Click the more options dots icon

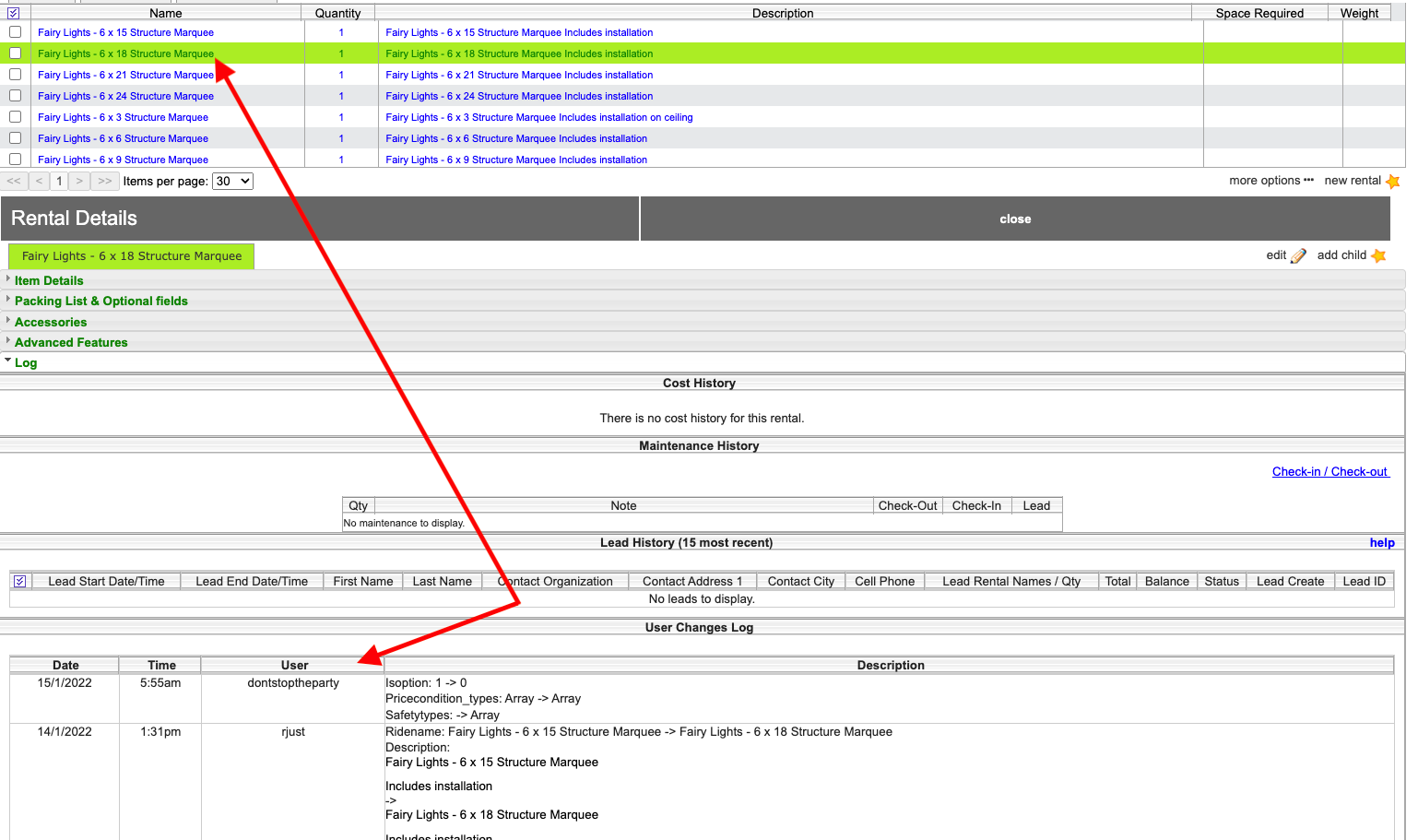coord(1308,181)
